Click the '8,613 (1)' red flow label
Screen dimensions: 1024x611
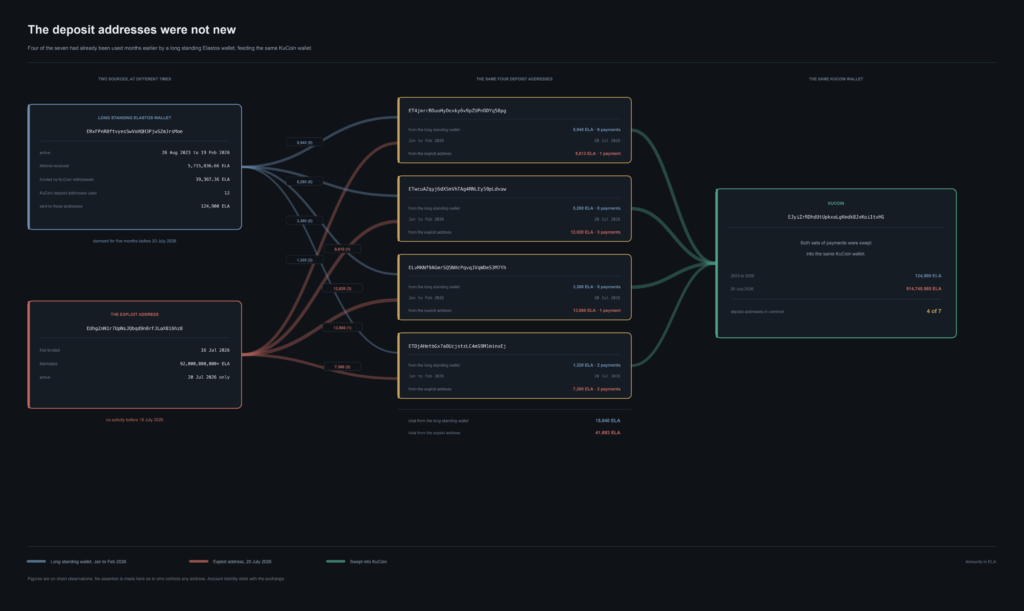342,249
